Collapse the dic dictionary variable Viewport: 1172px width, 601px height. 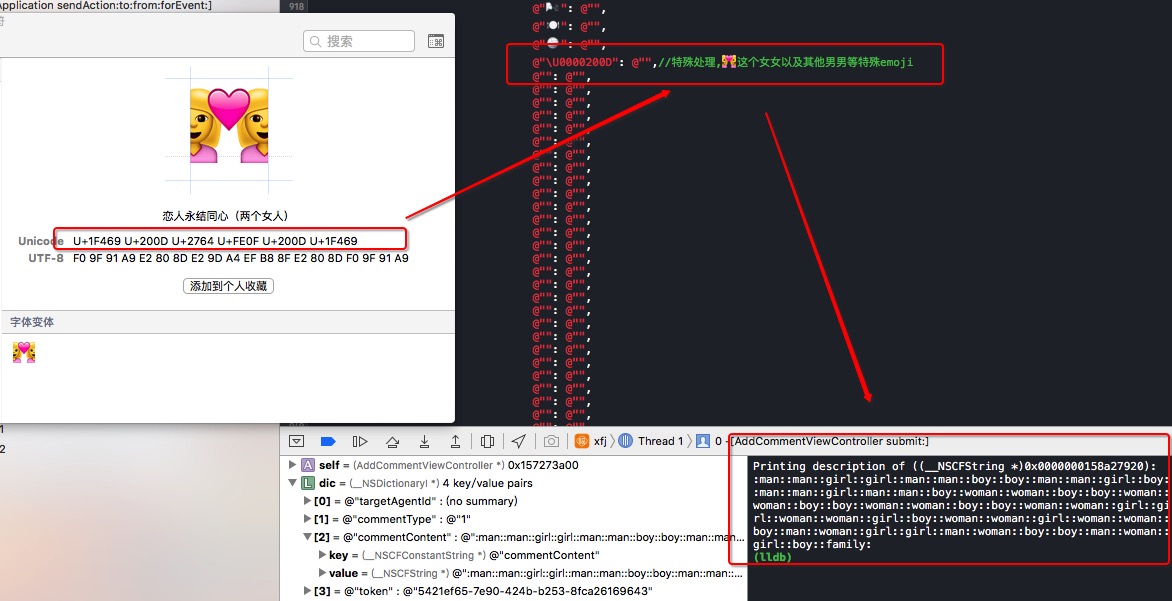pyautogui.click(x=292, y=483)
